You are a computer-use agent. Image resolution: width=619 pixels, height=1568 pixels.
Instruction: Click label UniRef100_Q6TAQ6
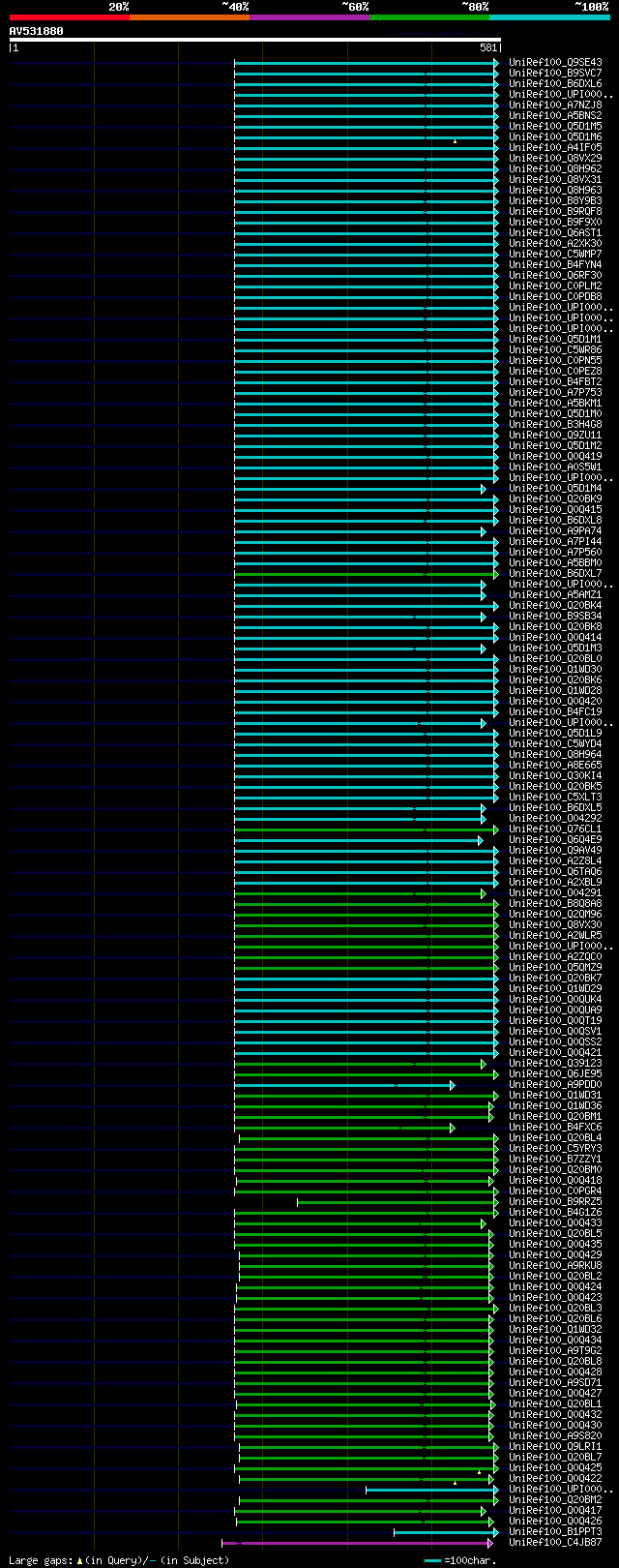[x=555, y=872]
